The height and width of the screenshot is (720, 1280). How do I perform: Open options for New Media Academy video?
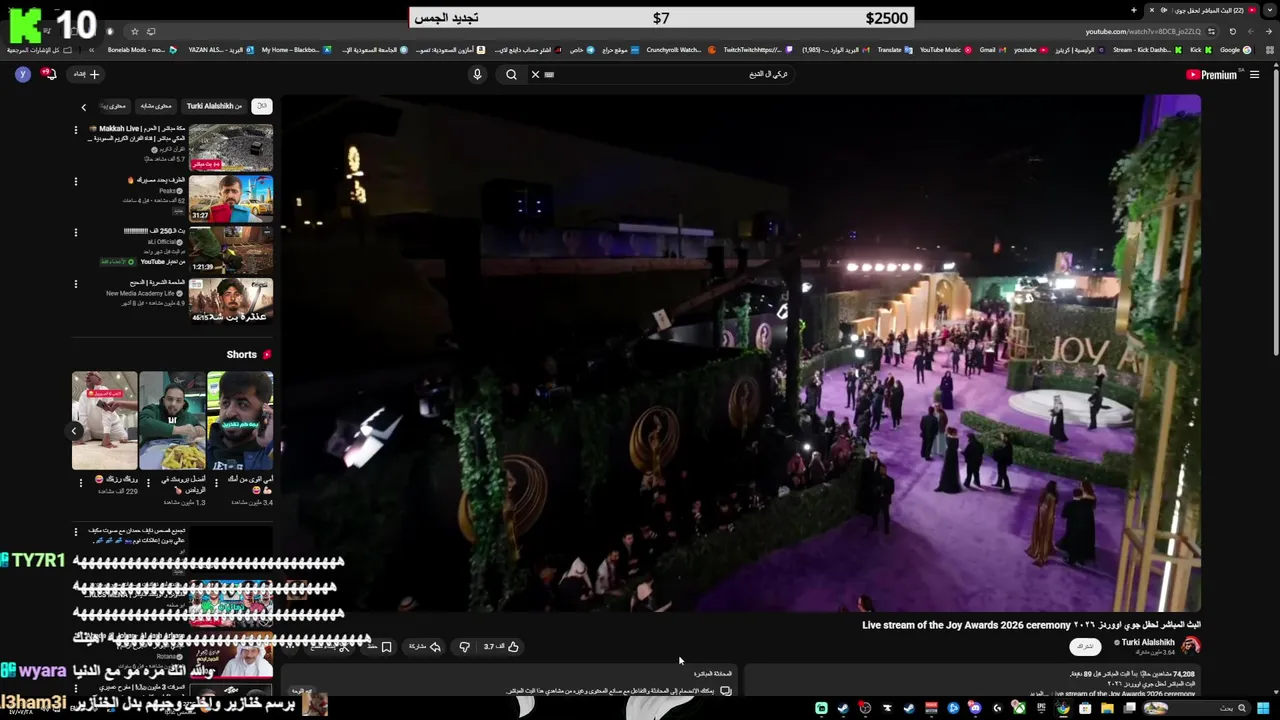pos(75,284)
